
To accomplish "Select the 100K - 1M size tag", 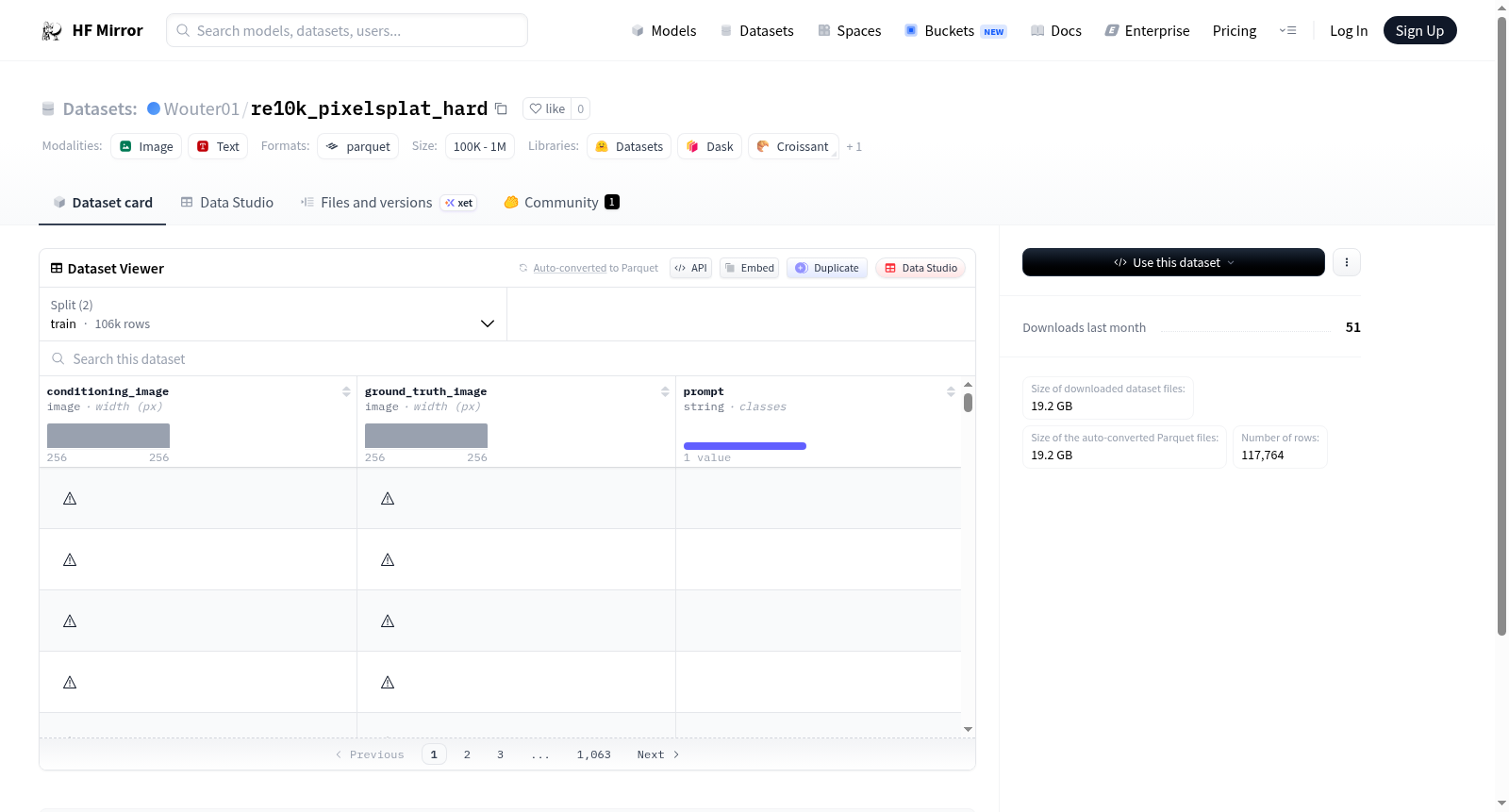I will (480, 146).
